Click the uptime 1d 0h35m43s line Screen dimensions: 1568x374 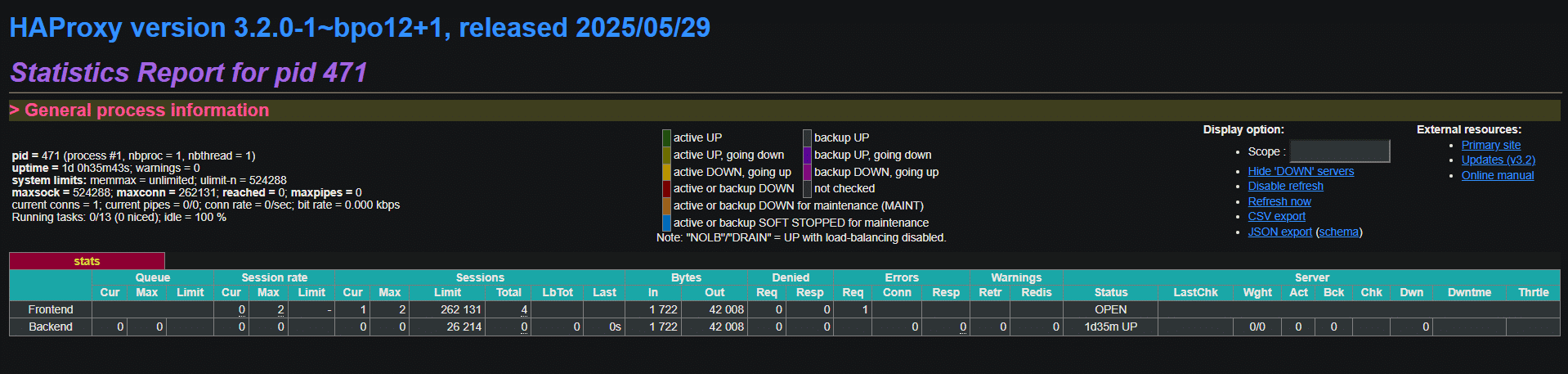click(x=105, y=168)
